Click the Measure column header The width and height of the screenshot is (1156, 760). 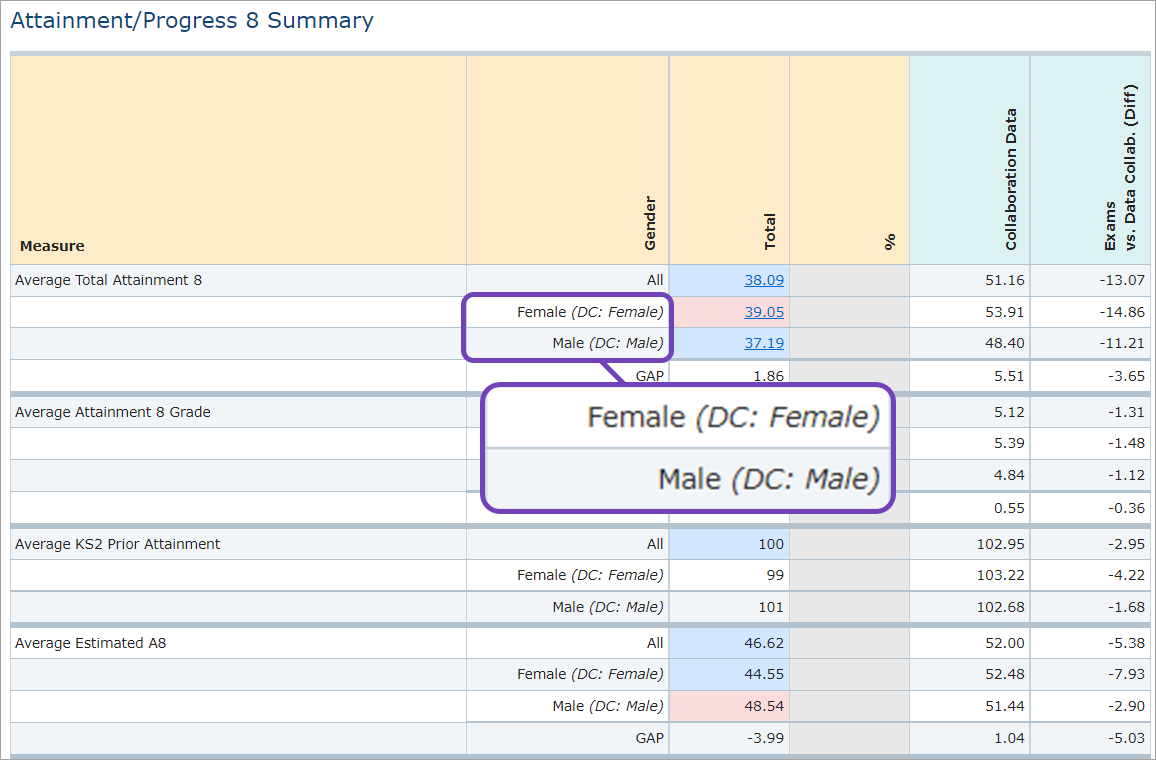click(x=52, y=246)
